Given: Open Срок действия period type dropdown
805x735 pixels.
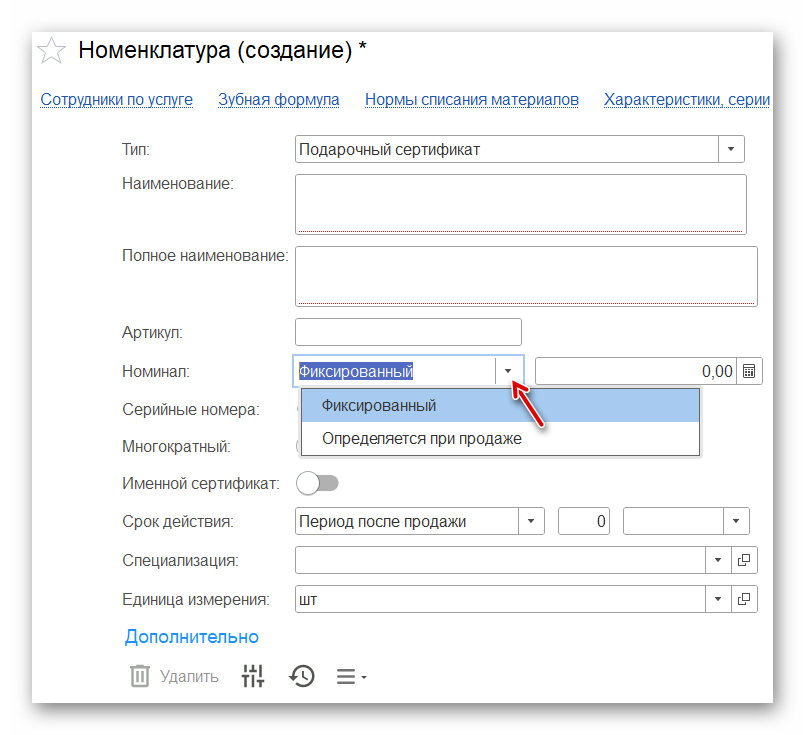Looking at the screenshot, I should pyautogui.click(x=531, y=521).
